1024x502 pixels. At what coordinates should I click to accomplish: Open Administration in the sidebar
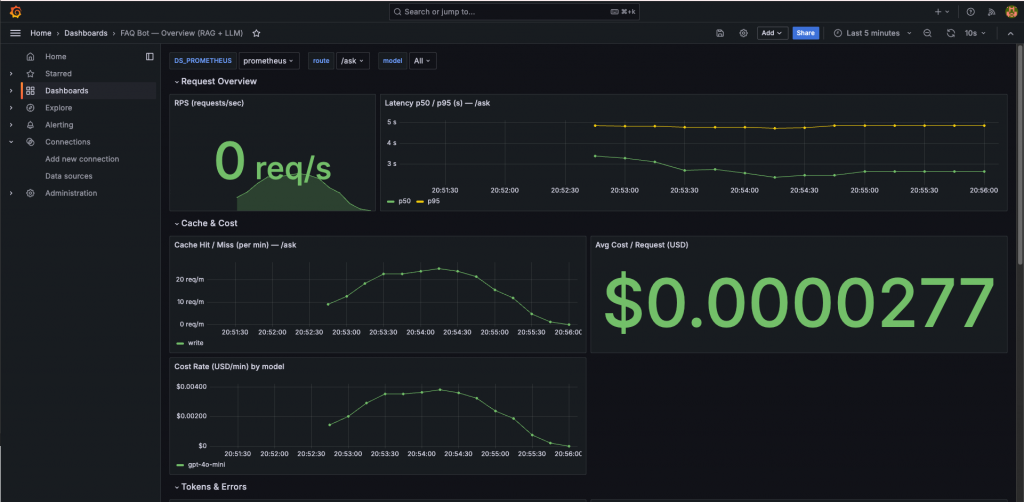(71, 193)
